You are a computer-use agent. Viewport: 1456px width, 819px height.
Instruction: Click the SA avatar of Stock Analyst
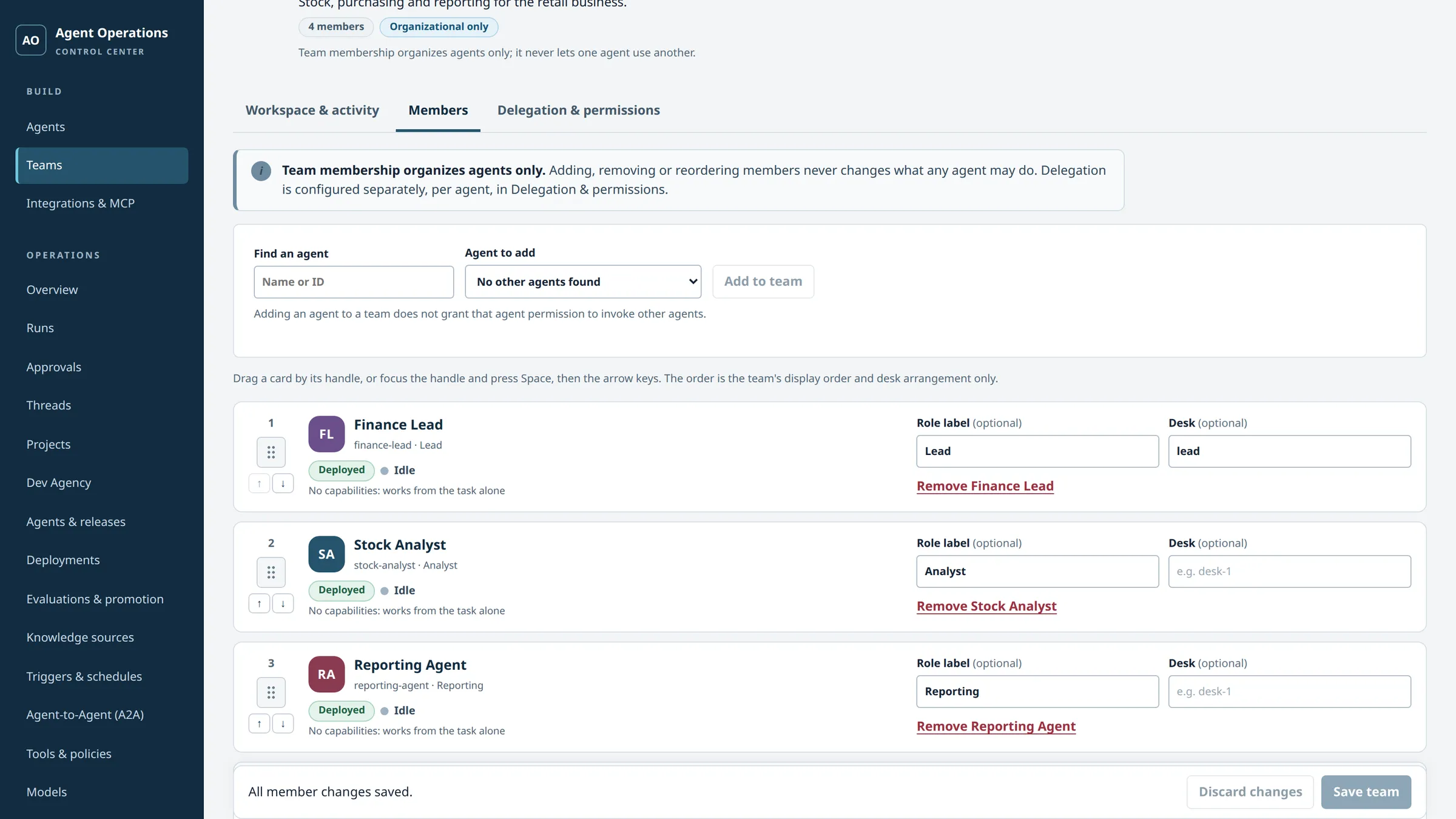pyautogui.click(x=326, y=554)
